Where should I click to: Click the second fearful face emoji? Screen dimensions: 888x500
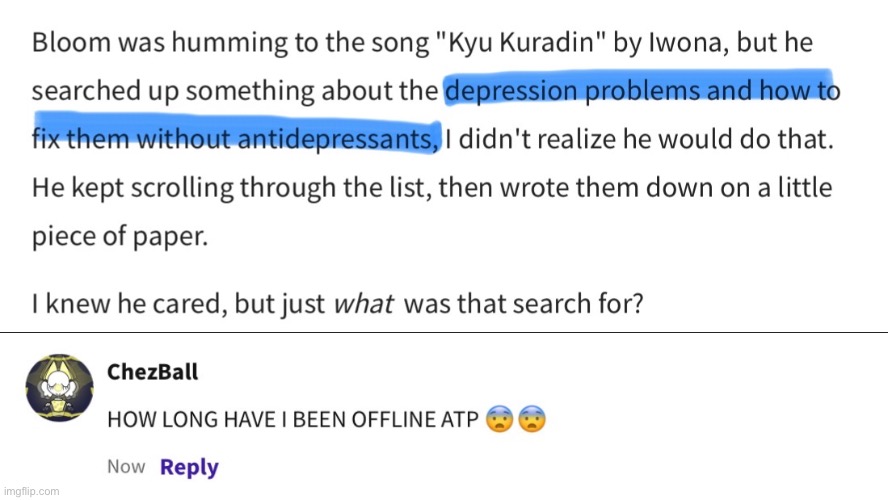pos(533,419)
